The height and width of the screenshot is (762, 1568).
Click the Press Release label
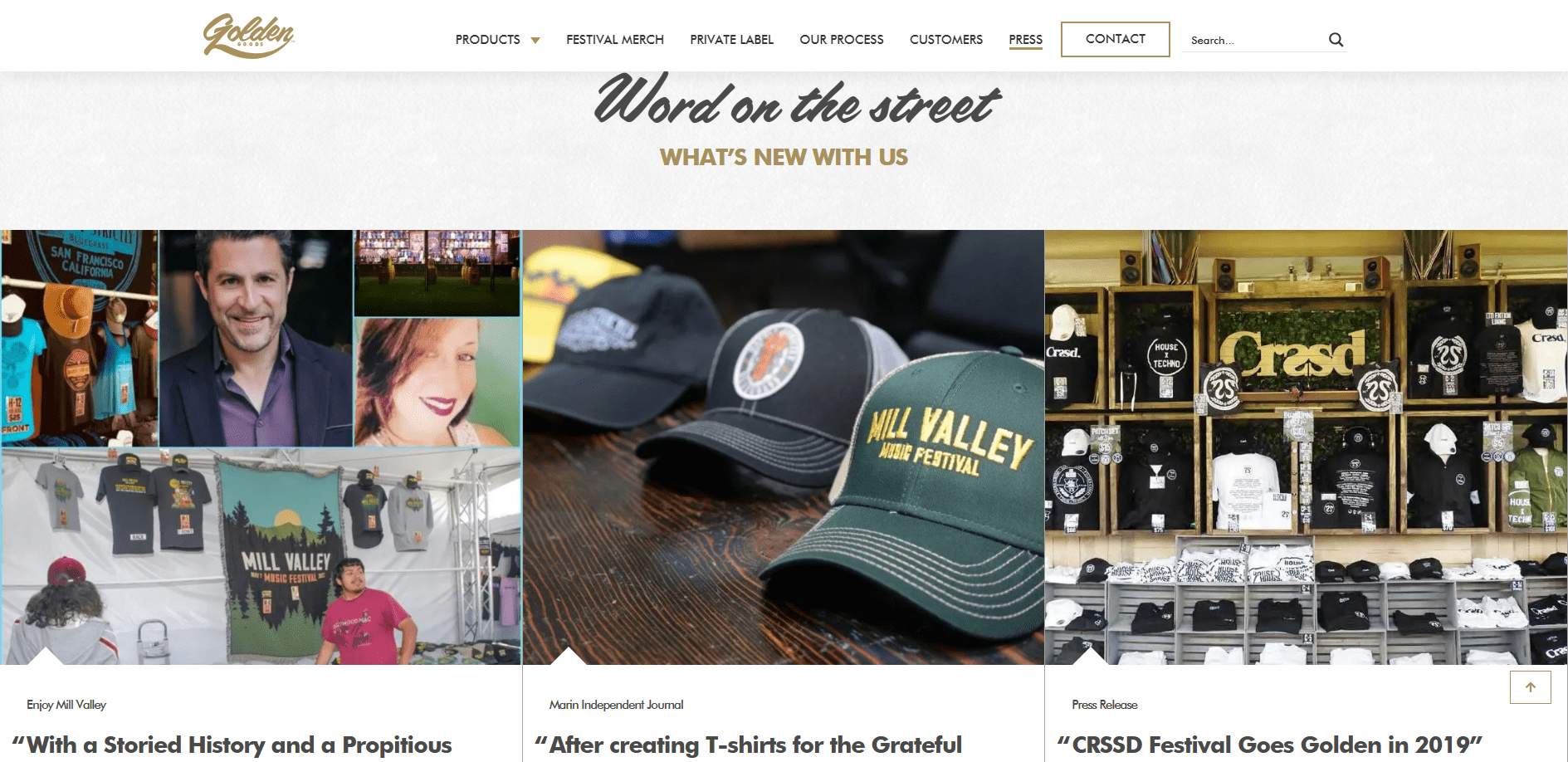(1105, 705)
